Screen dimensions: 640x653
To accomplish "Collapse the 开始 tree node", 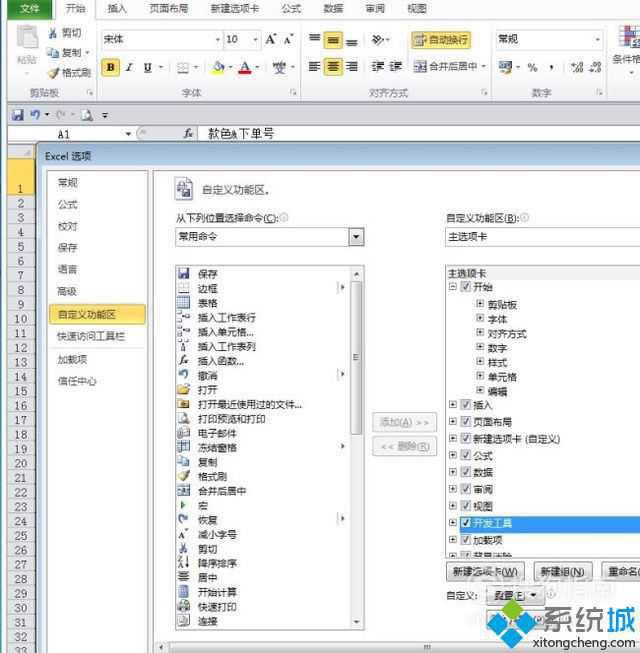I will coord(453,287).
